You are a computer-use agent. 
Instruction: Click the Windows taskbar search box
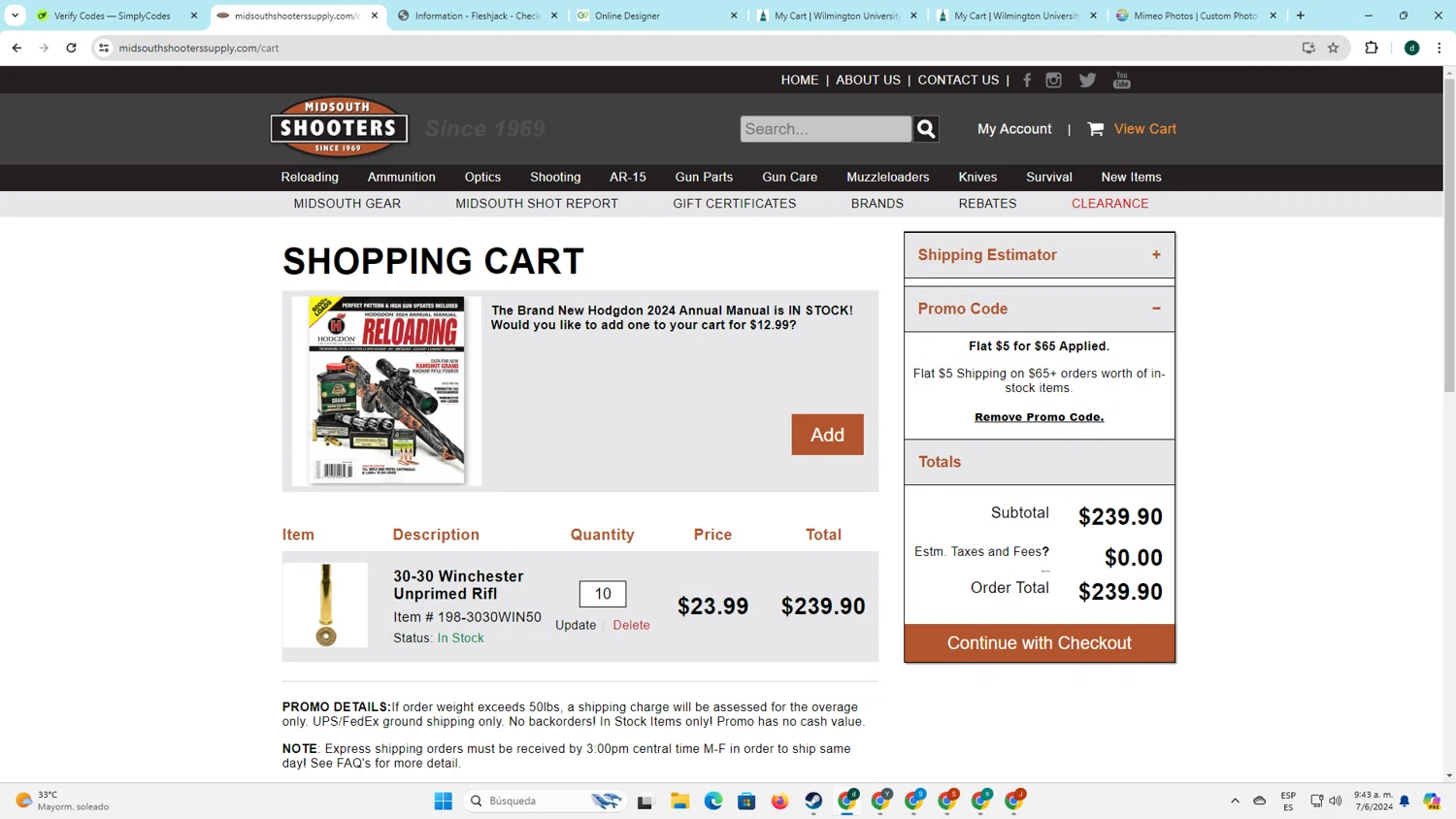click(546, 801)
